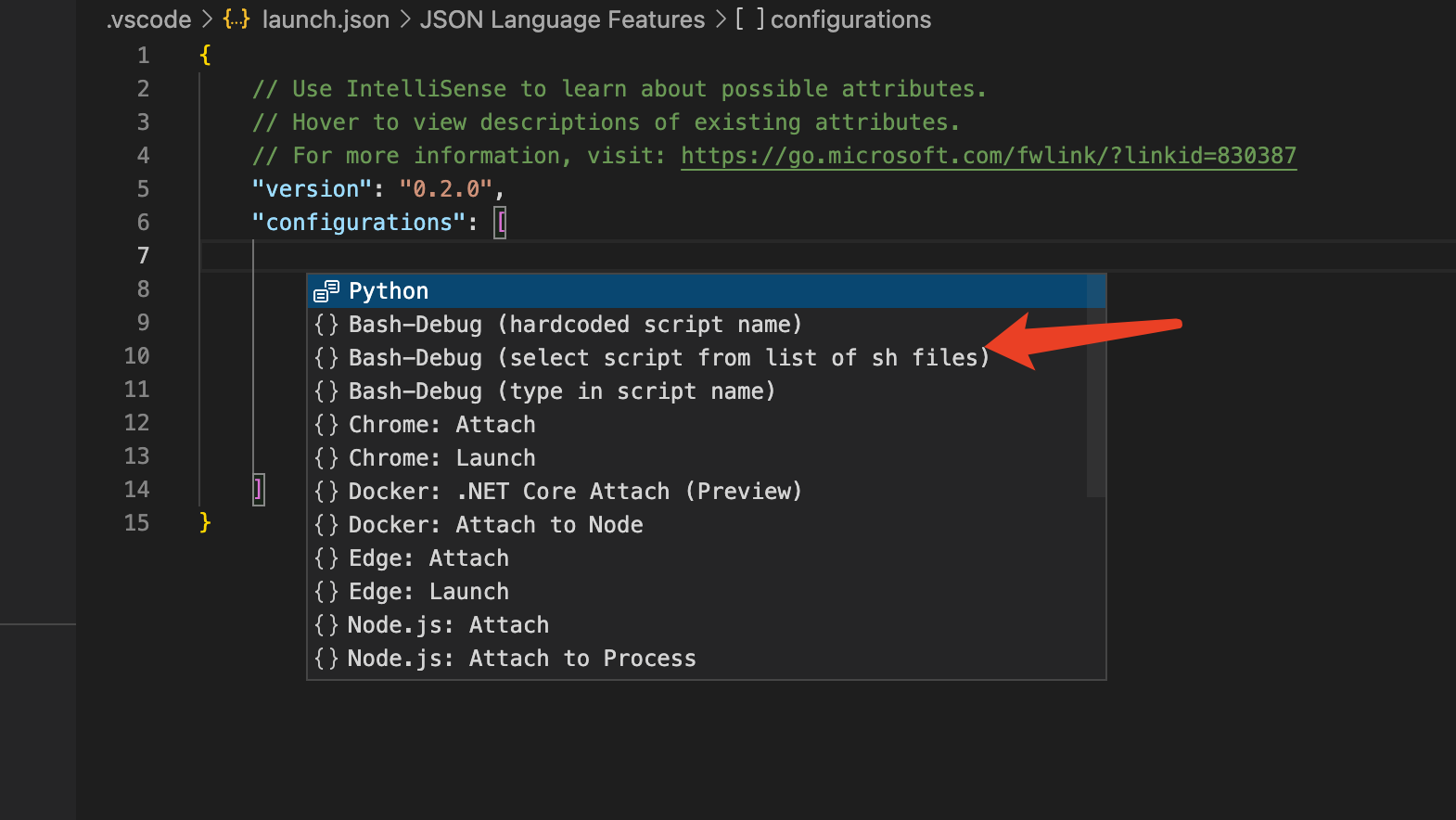Click the braces icon beside Edge: Launch
Image resolution: width=1456 pixels, height=820 pixels.
tap(326, 592)
